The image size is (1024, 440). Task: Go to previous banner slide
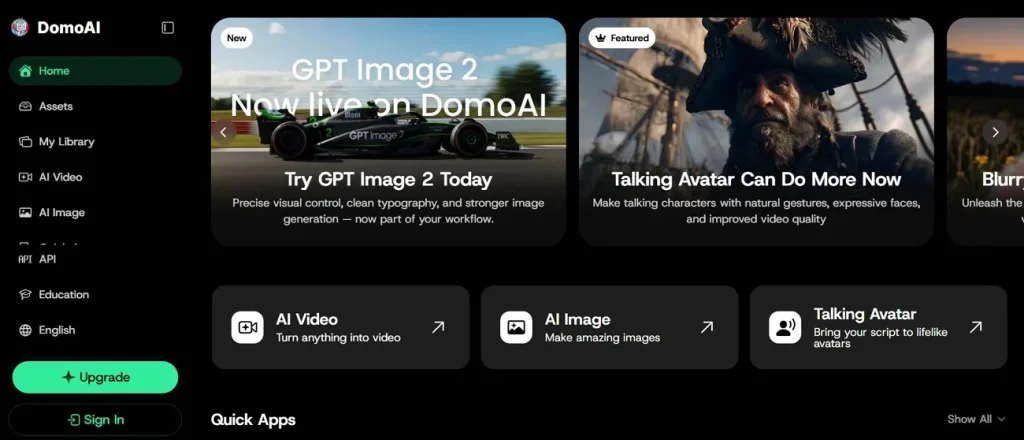tap(223, 132)
